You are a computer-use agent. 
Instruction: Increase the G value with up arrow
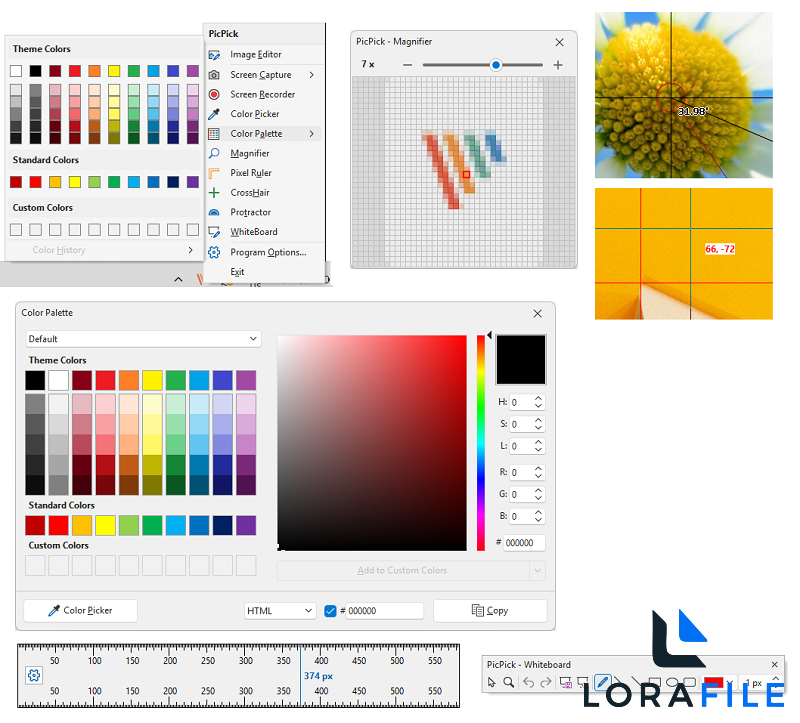(538, 491)
